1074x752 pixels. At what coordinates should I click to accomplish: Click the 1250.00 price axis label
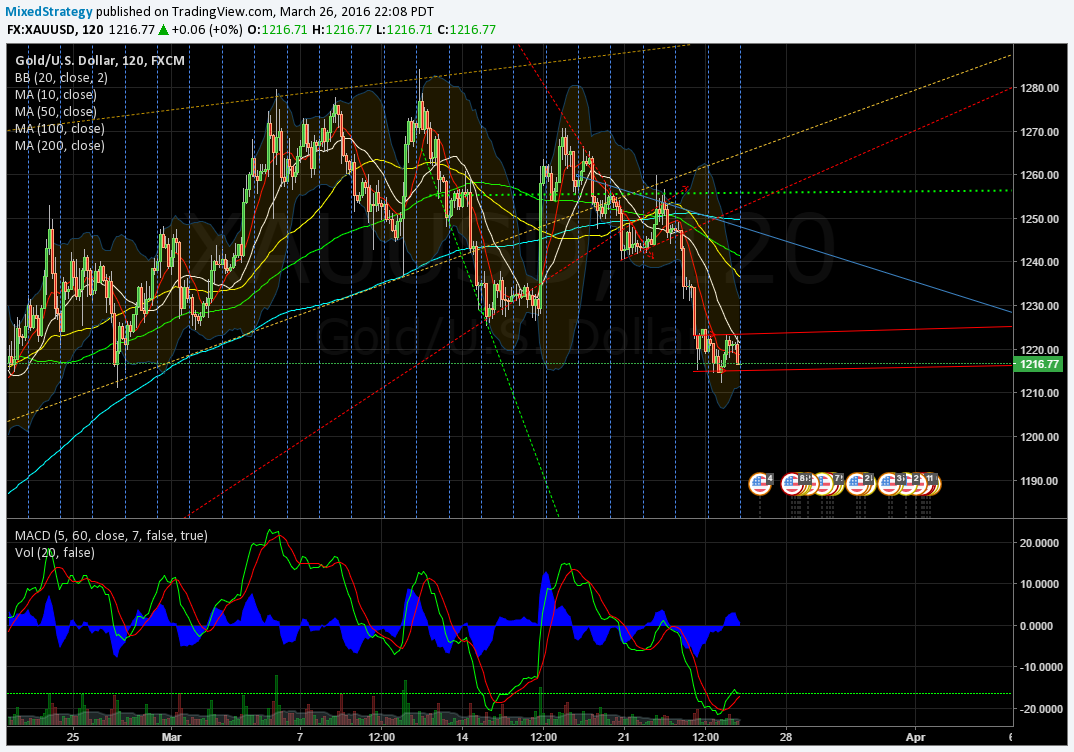1039,218
